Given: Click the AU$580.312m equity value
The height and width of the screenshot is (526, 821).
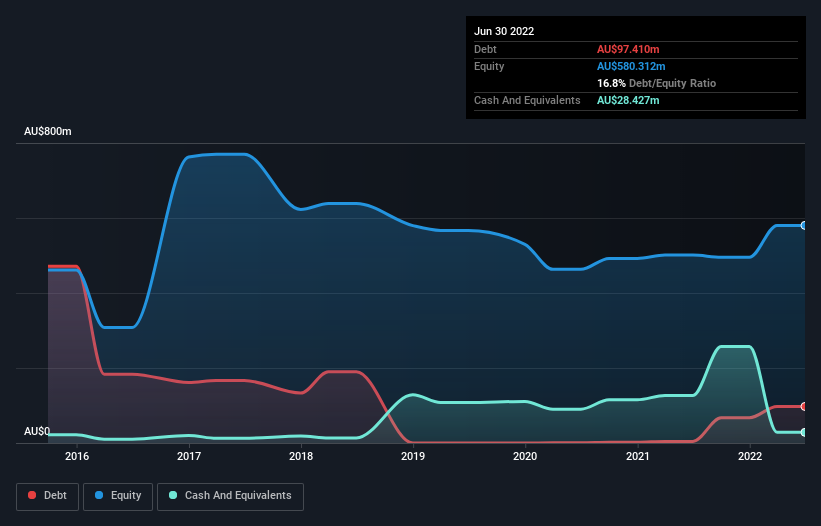Looking at the screenshot, I should pos(631,66).
